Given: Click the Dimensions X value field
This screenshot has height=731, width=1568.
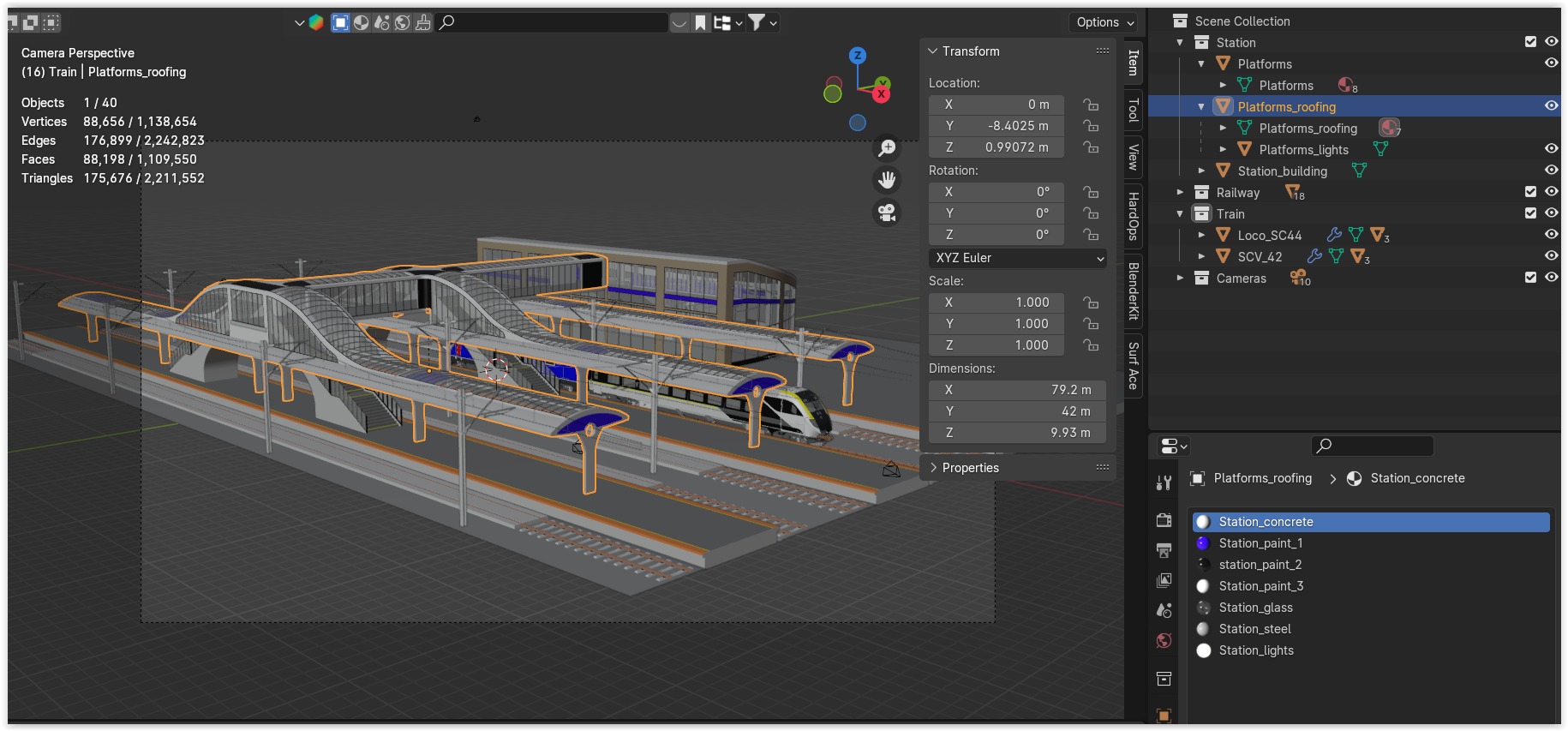Looking at the screenshot, I should click(x=1017, y=390).
